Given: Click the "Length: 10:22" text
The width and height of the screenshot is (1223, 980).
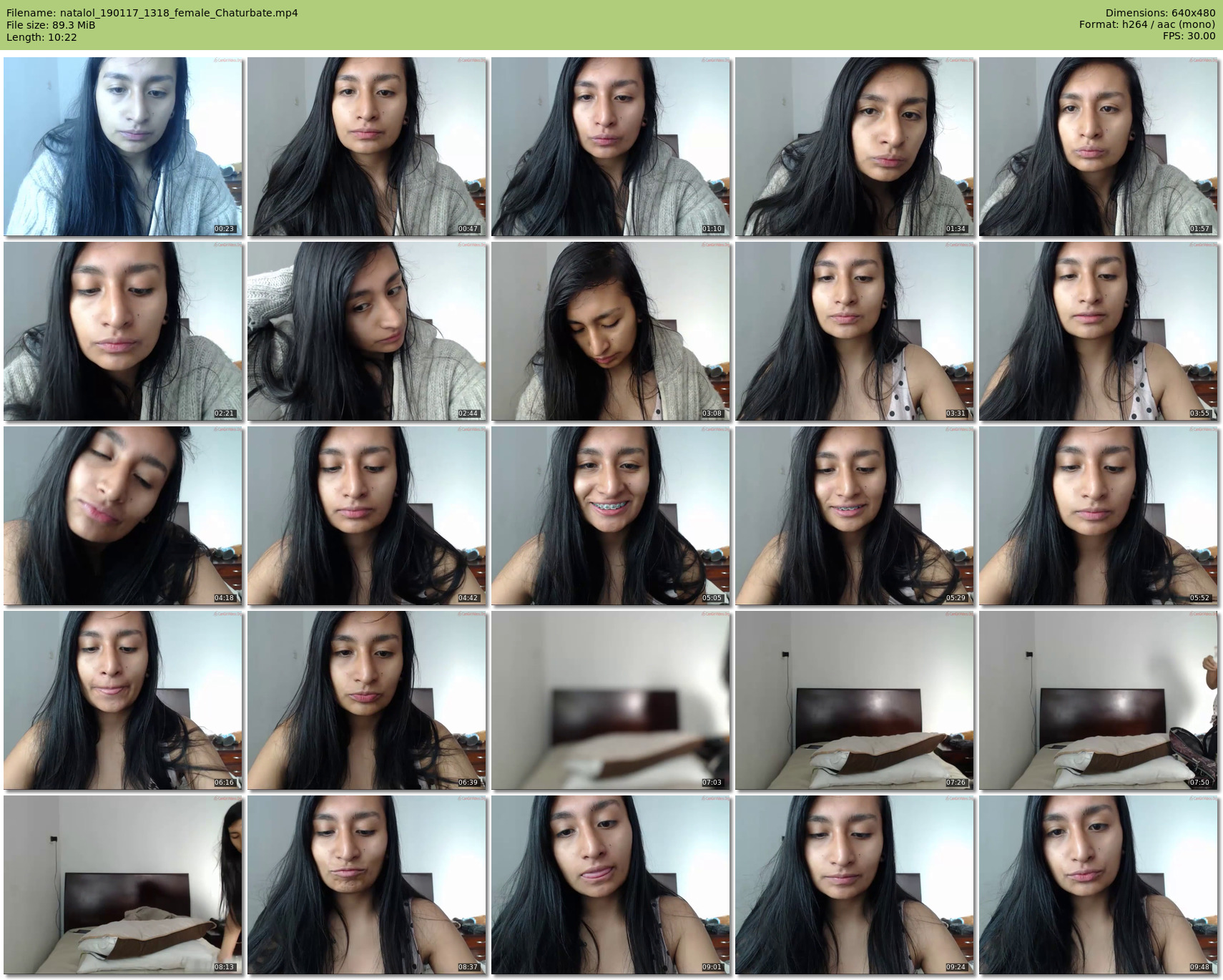Looking at the screenshot, I should coord(41,37).
